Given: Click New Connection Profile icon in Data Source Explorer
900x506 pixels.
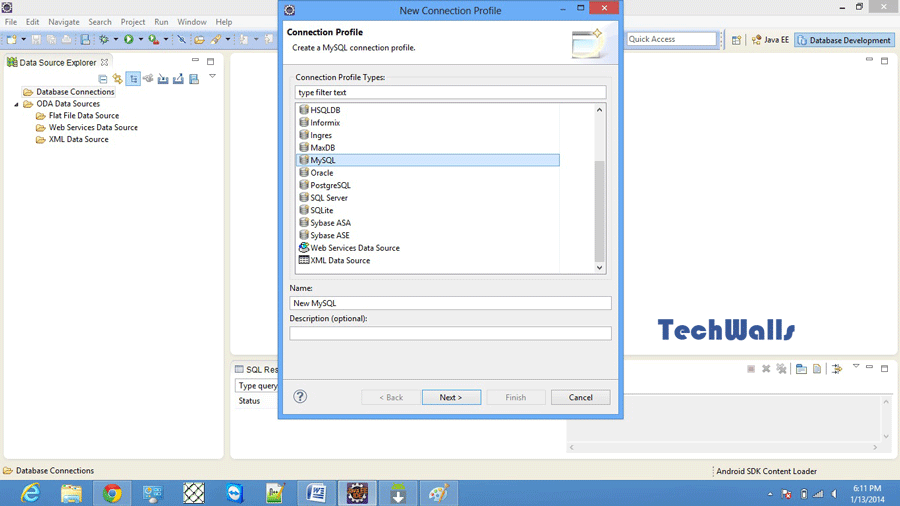Looking at the screenshot, I should [118, 79].
